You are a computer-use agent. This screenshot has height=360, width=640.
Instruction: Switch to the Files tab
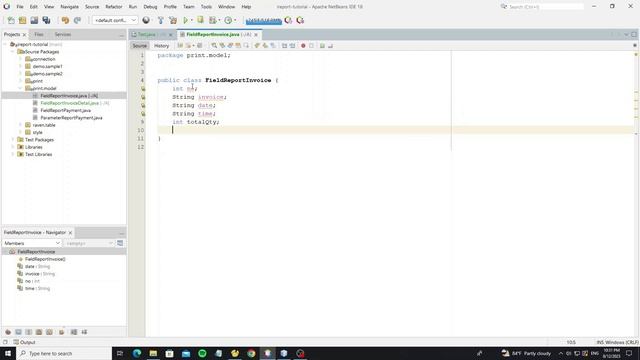[x=39, y=34]
